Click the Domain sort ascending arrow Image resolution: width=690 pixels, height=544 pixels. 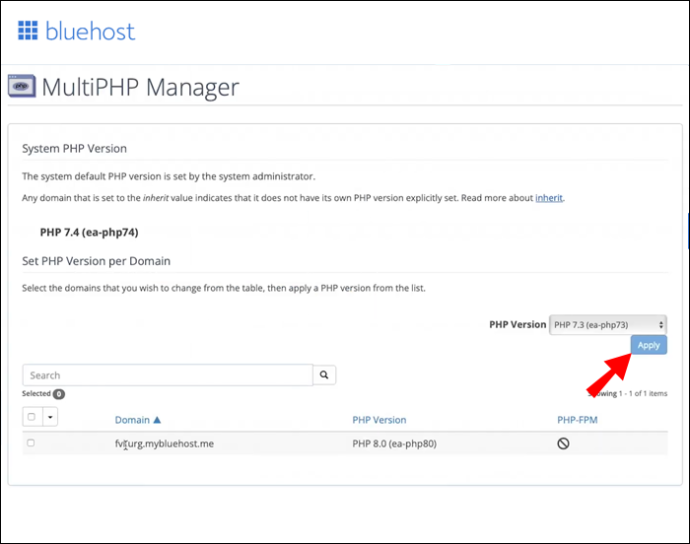(157, 420)
